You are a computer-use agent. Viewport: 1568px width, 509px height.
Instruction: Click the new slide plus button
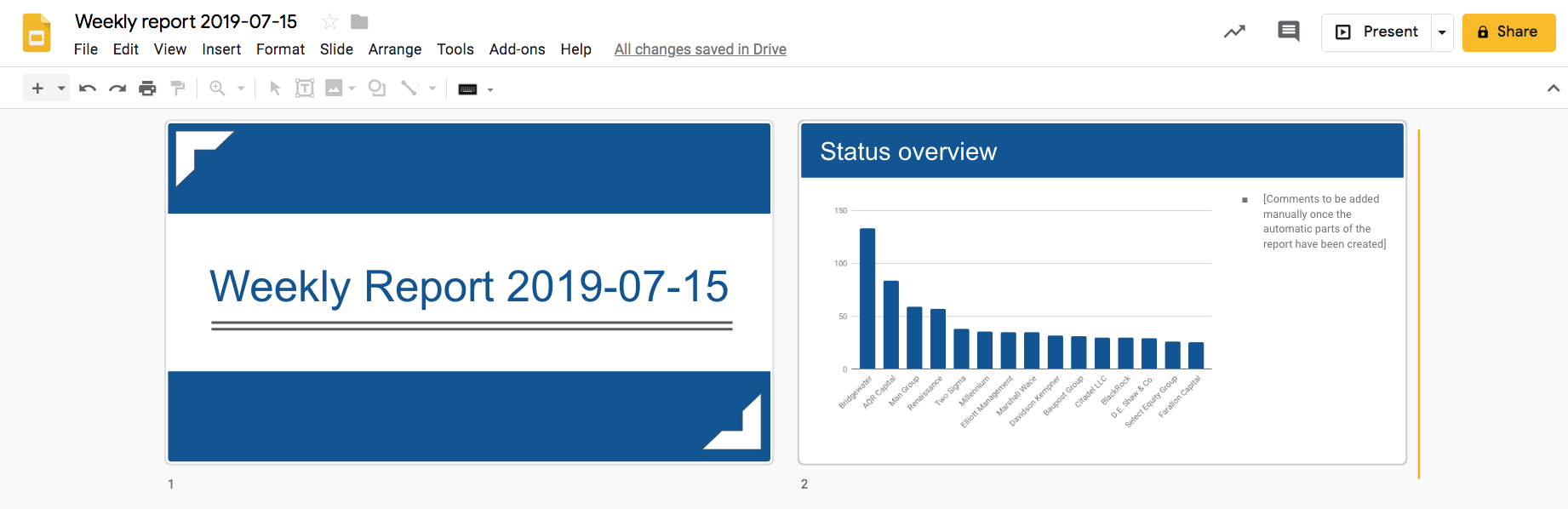tap(37, 89)
